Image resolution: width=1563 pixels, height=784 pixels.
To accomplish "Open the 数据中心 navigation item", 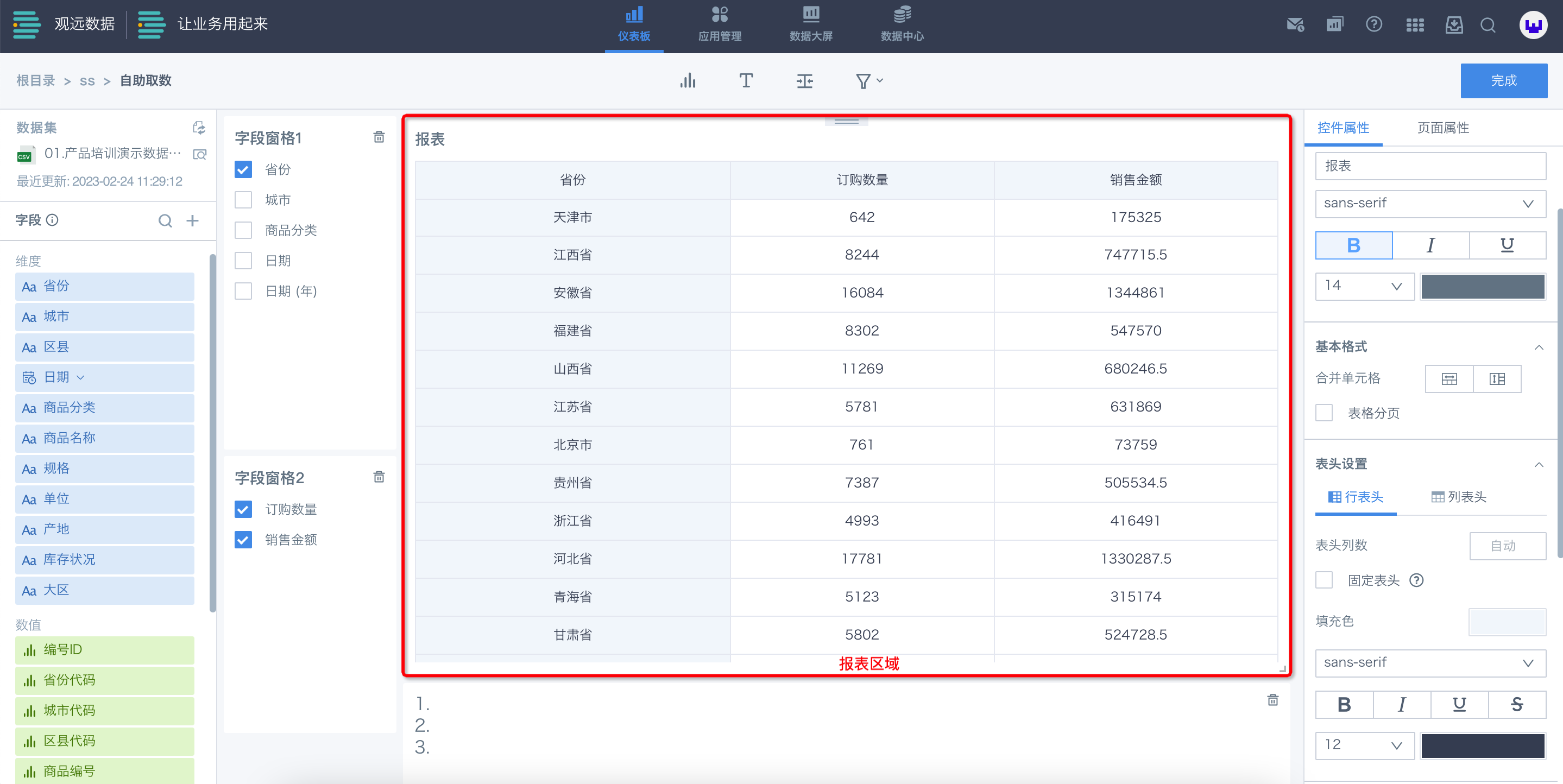I will [902, 24].
